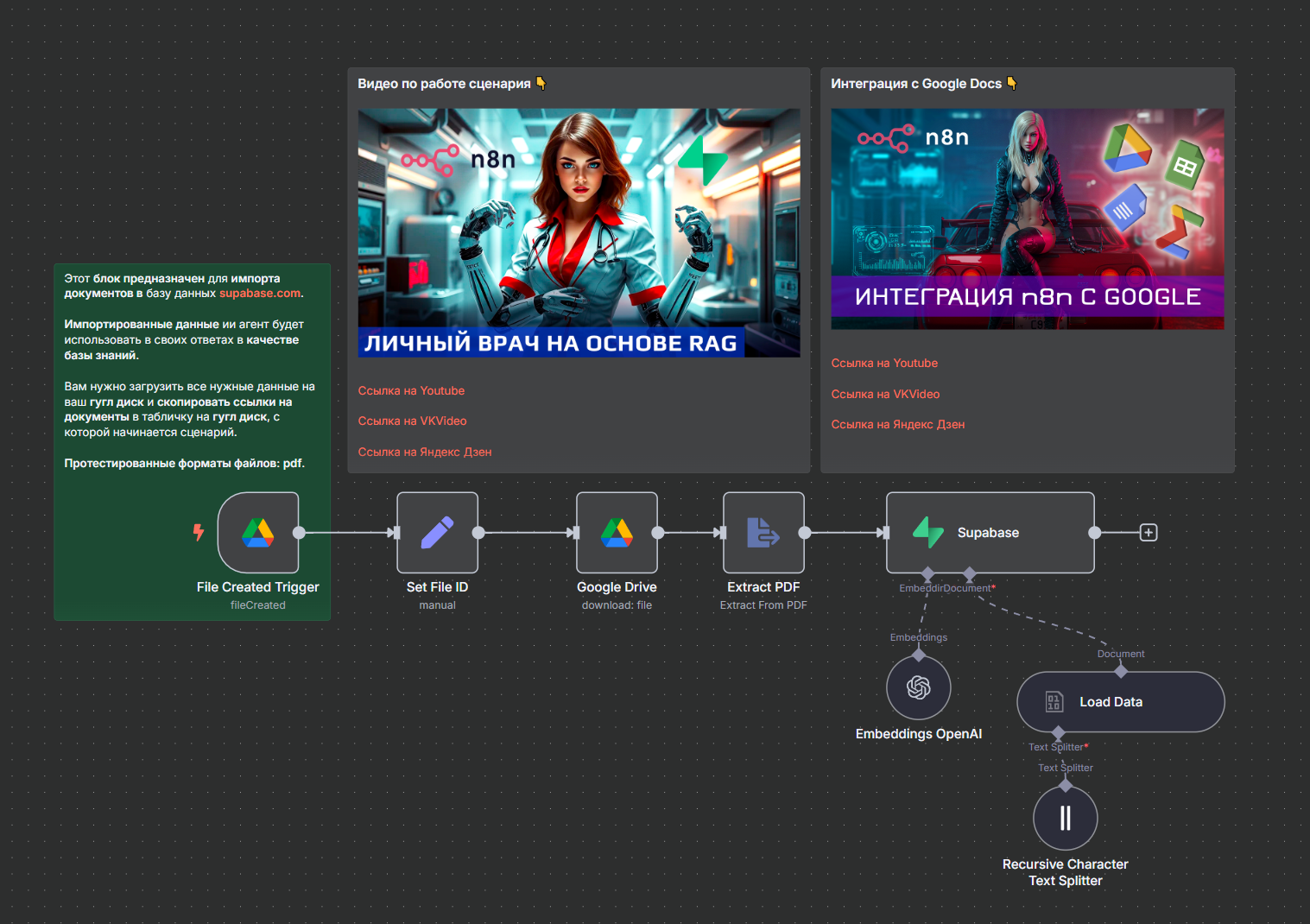
Task: Click the Set File ID label
Action: point(438,587)
